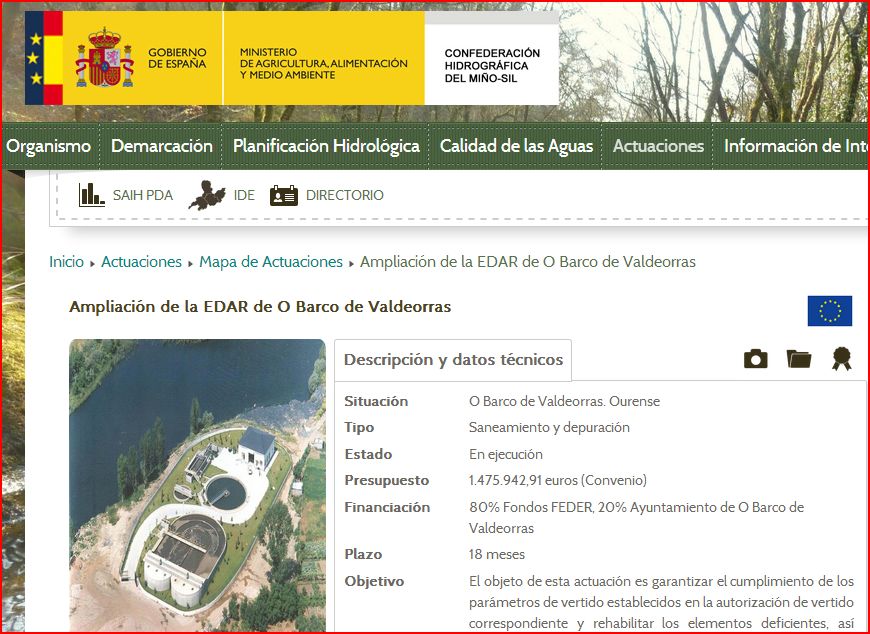Open the Organismo menu
Screen dimensions: 870x634
(x=49, y=146)
